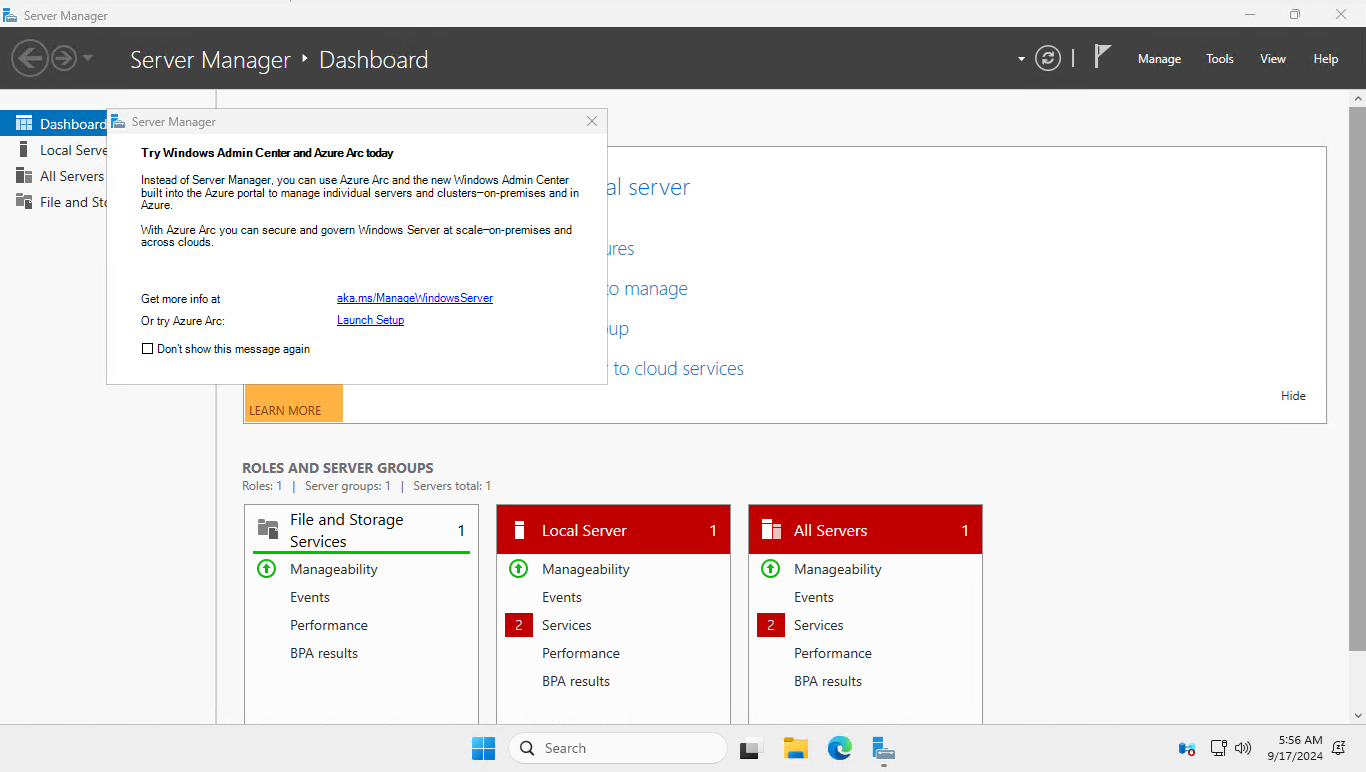Open Task View on the taskbar
1366x772 pixels.
751,748
